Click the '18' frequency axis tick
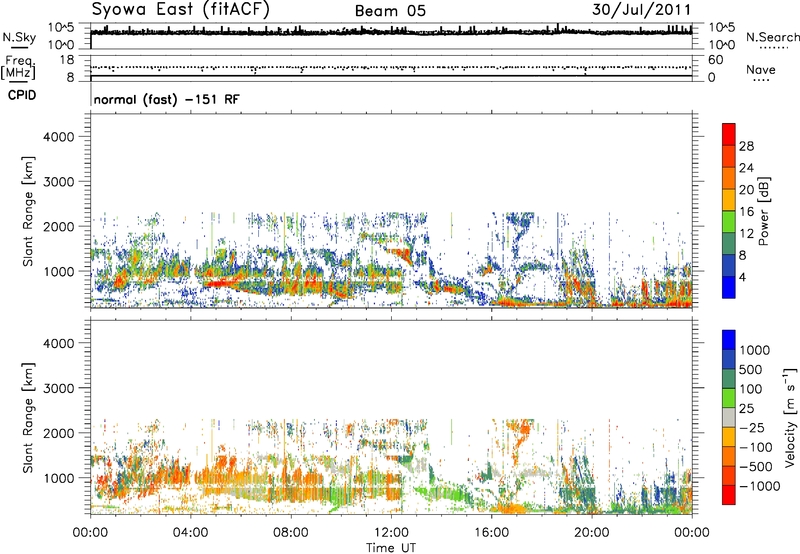The width and height of the screenshot is (800, 554). pyautogui.click(x=66, y=60)
